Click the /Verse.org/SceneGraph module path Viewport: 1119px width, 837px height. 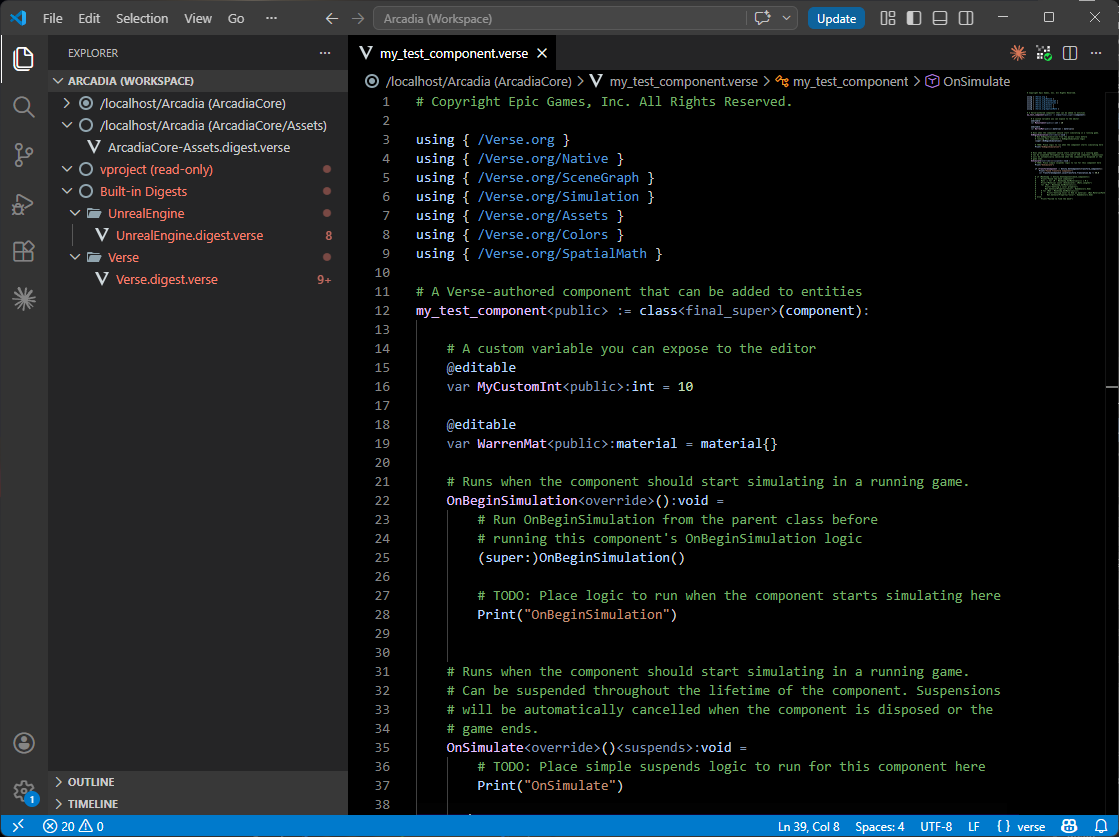point(558,178)
